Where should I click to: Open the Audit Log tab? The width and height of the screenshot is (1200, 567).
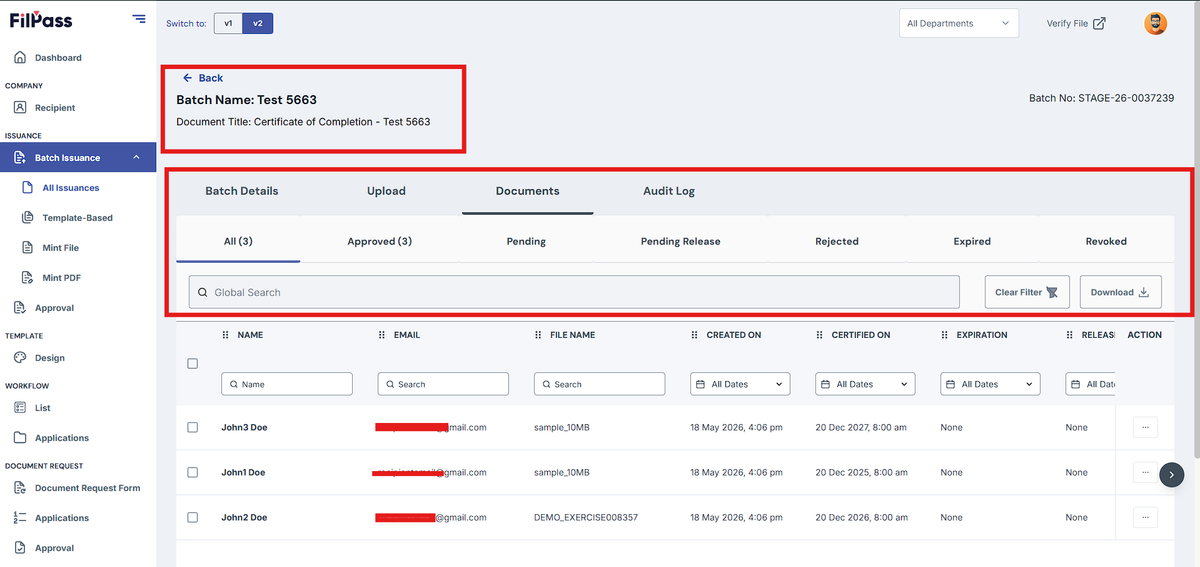[669, 191]
